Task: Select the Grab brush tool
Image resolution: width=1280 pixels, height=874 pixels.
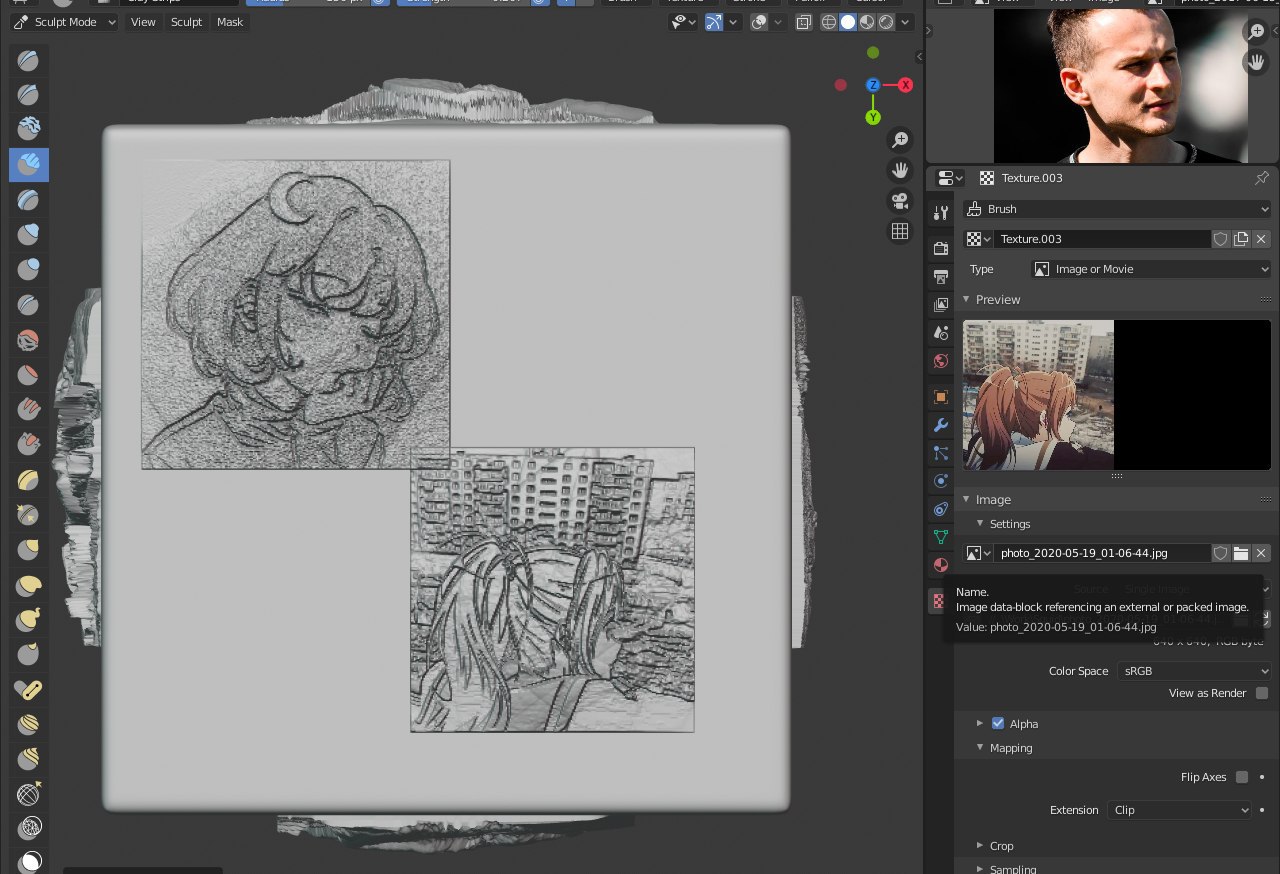Action: click(x=29, y=550)
